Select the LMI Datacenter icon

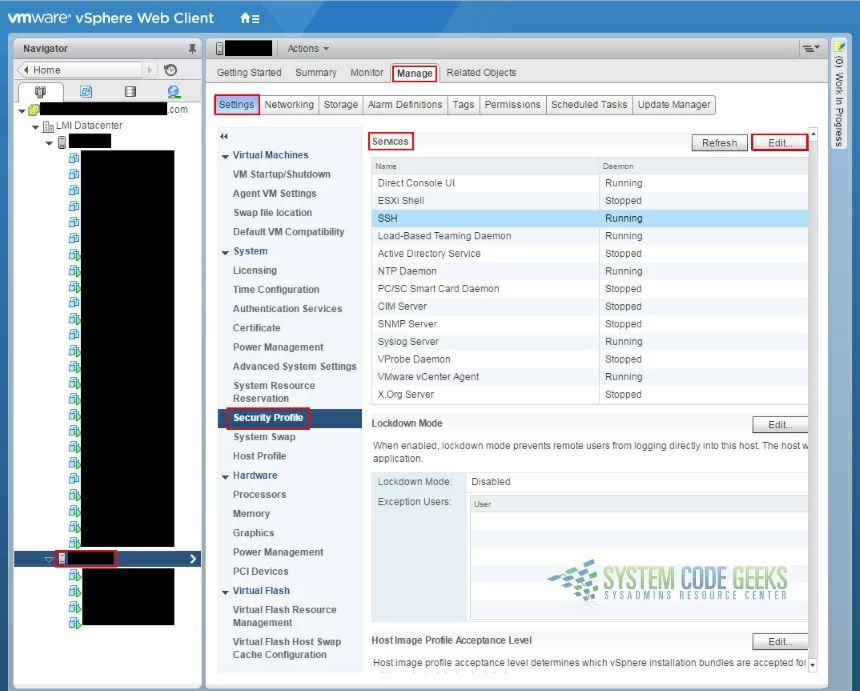point(48,126)
